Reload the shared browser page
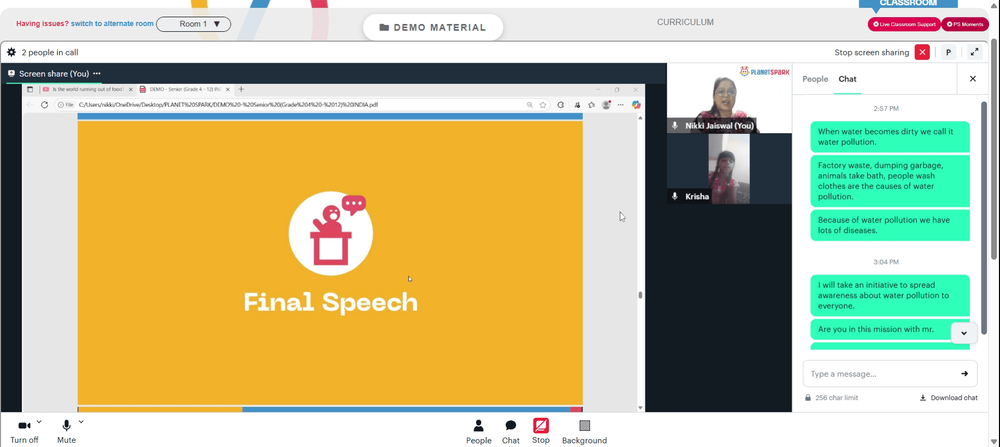This screenshot has width=1000, height=447. (x=45, y=105)
